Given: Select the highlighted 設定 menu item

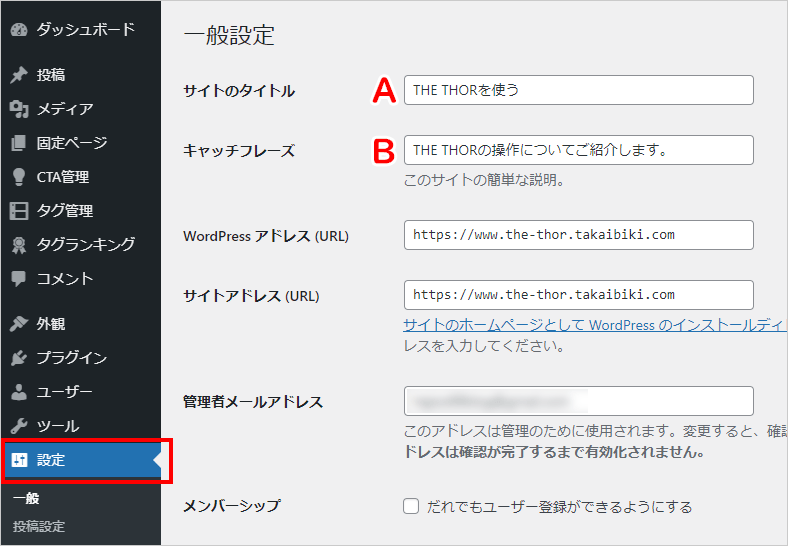Looking at the screenshot, I should coord(80,460).
